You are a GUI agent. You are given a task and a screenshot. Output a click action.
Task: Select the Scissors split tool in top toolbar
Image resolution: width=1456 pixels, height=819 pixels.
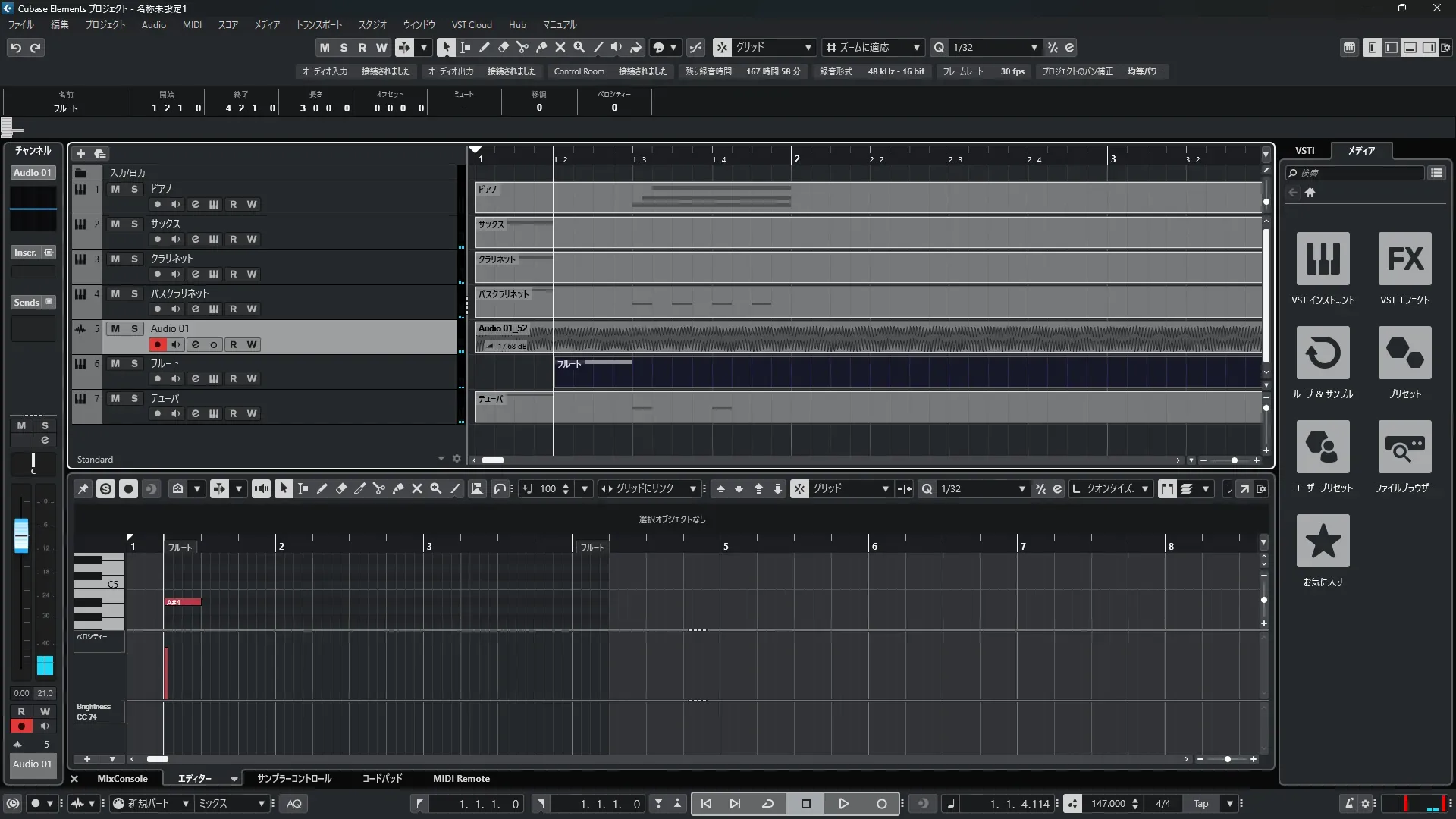pos(522,48)
